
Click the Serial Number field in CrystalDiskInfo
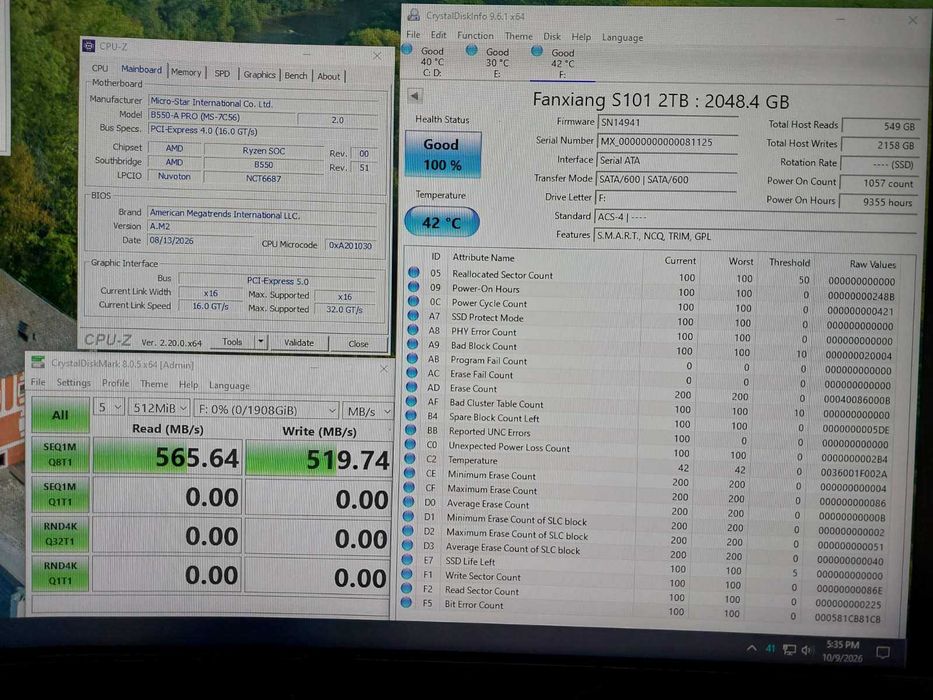(x=668, y=142)
